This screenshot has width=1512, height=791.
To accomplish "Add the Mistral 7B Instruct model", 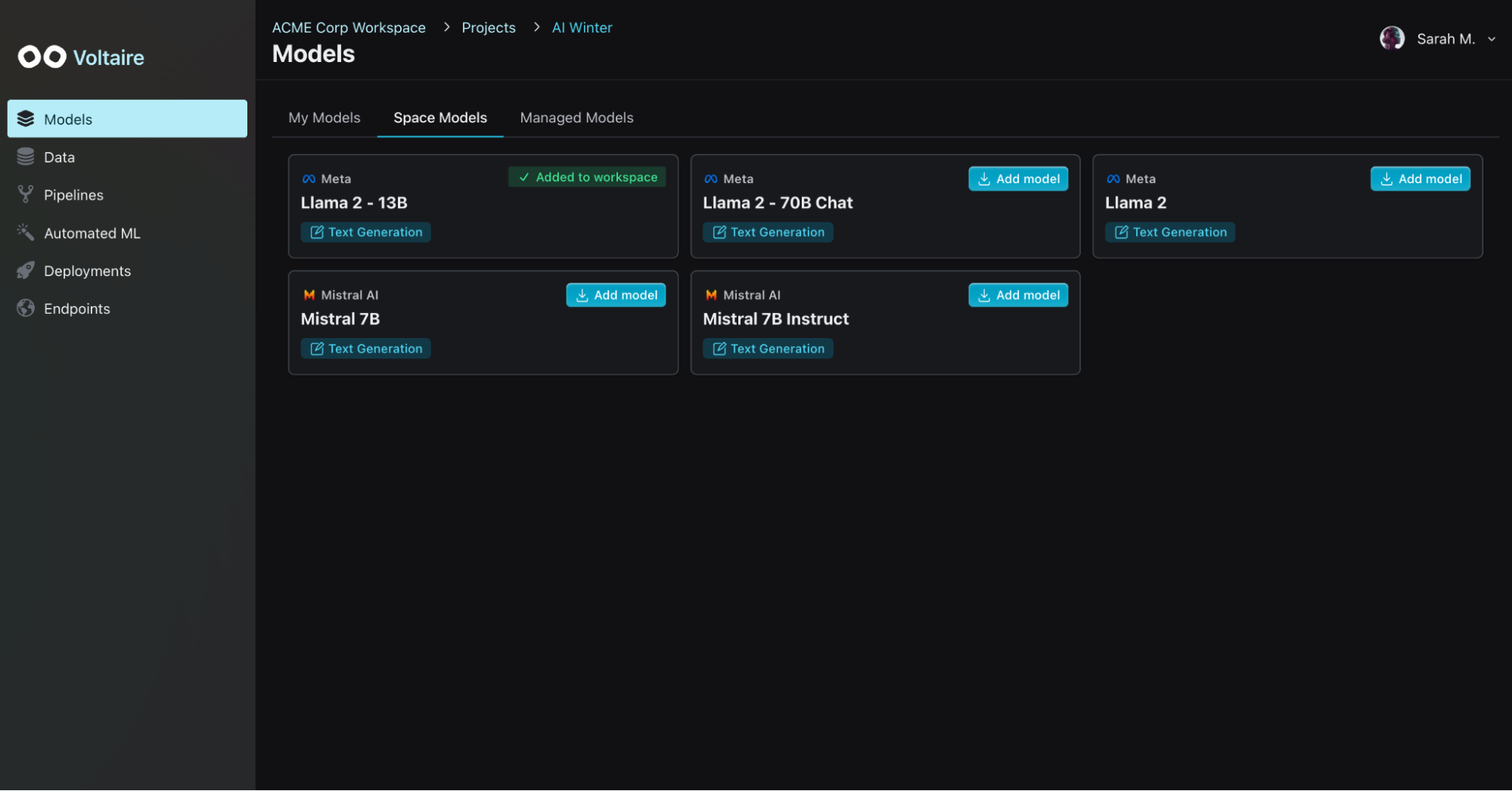I will click(1018, 295).
